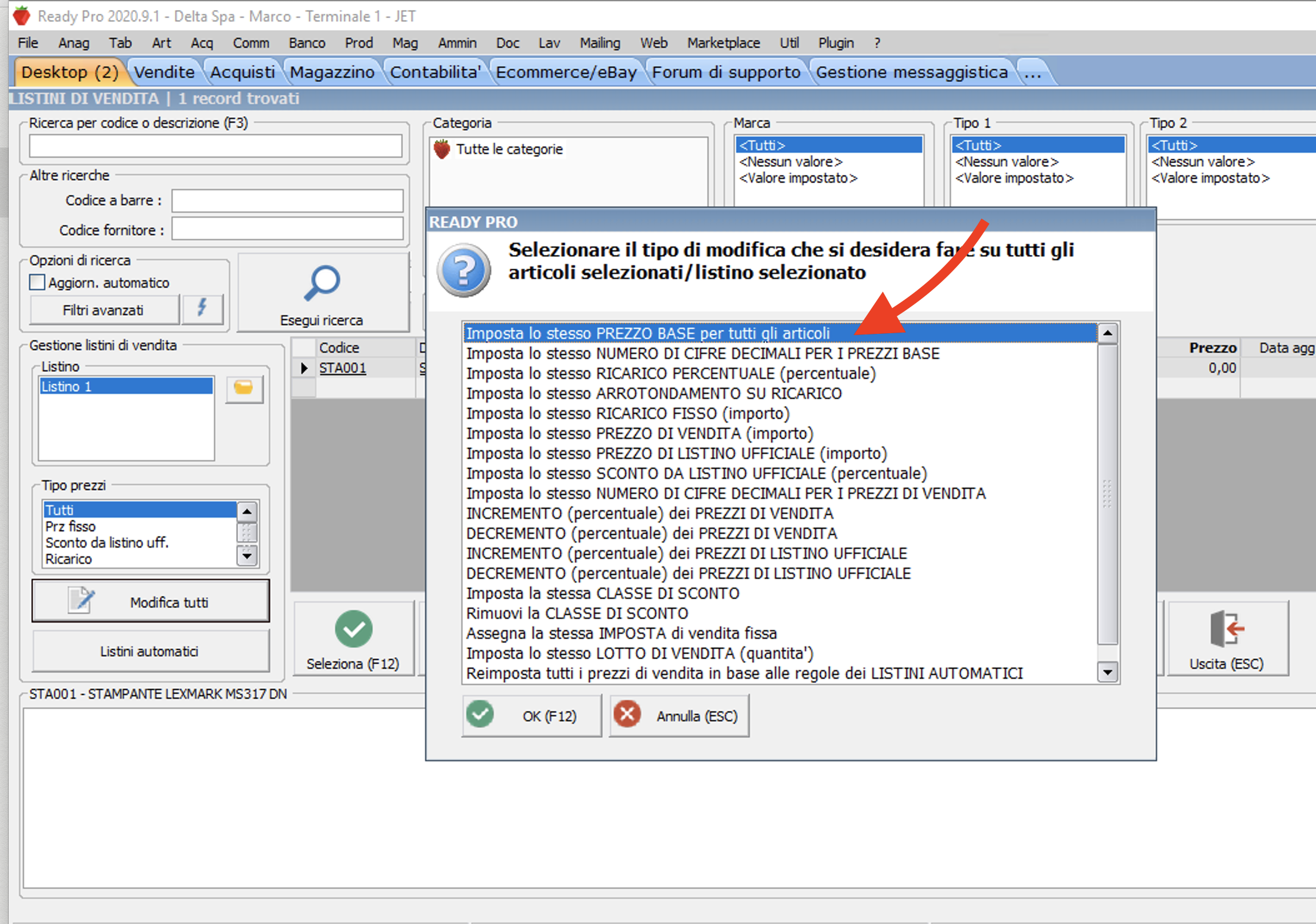The height and width of the screenshot is (924, 1316).
Task: Open Gestione messaggistica tab
Action: pos(912,72)
